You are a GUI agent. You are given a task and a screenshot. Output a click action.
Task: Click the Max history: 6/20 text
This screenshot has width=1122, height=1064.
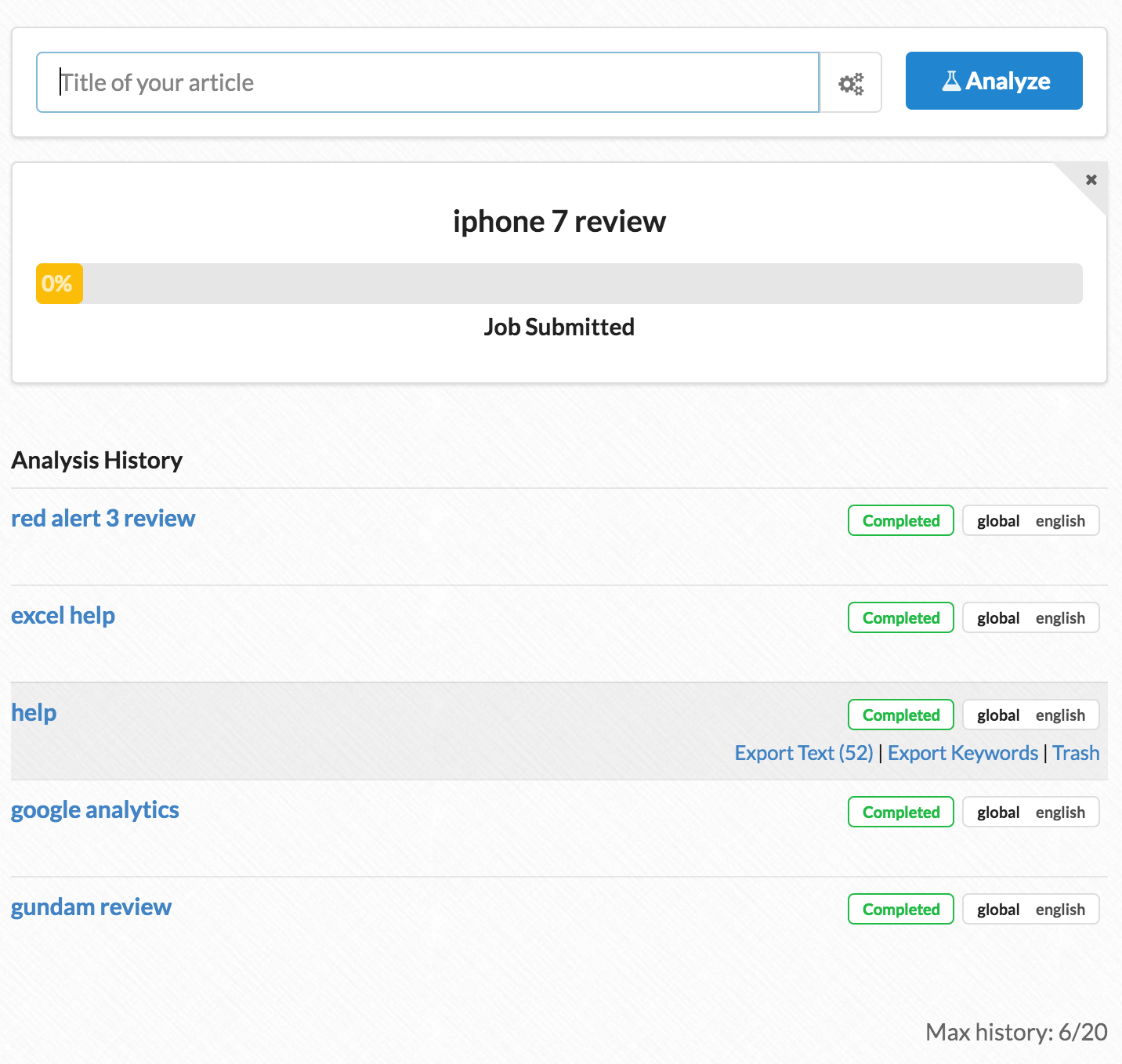tap(1016, 1032)
